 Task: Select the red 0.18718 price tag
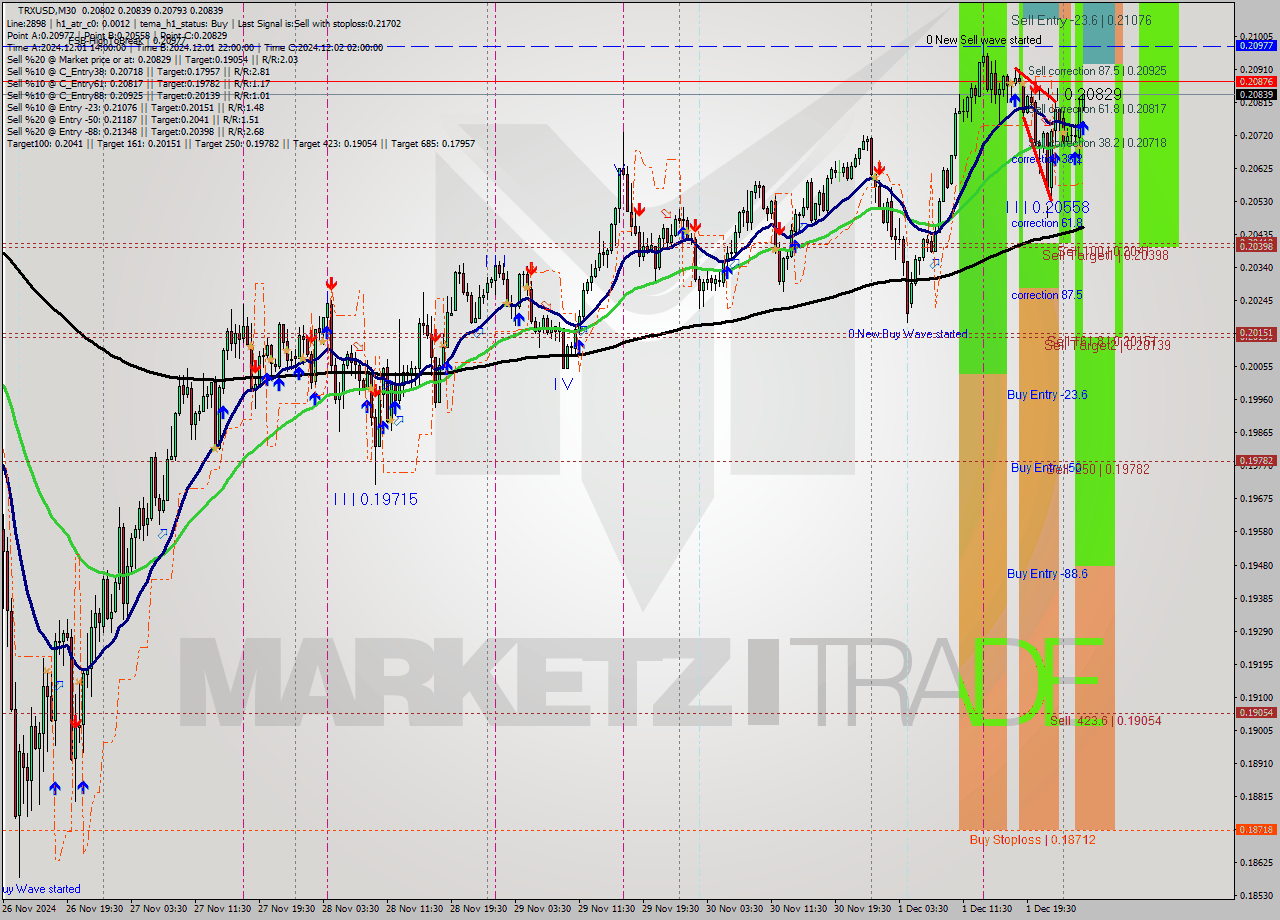point(1256,830)
